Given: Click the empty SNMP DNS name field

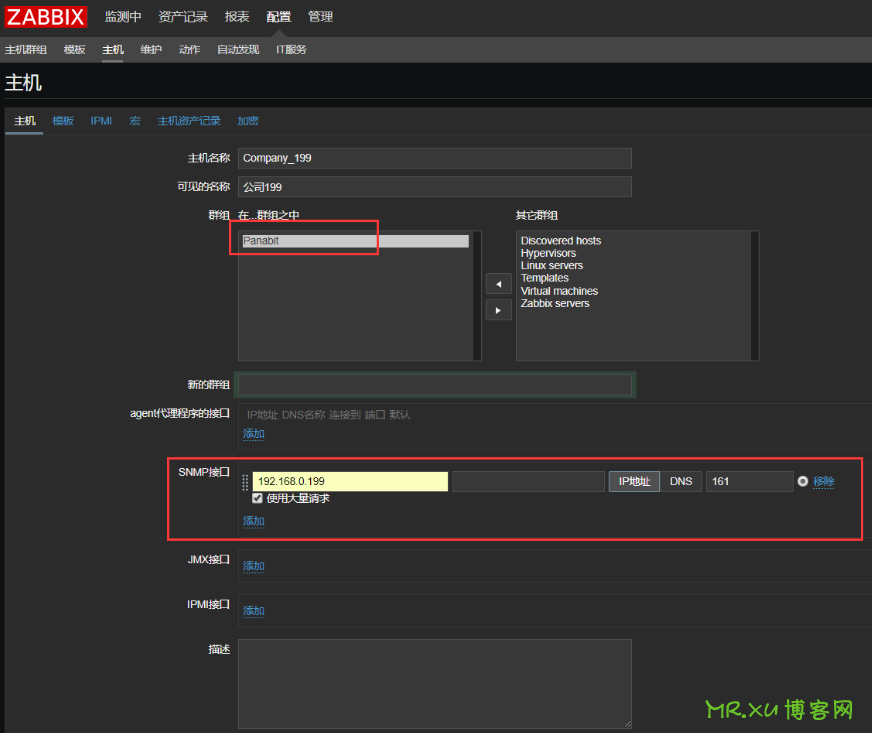Looking at the screenshot, I should pos(528,482).
